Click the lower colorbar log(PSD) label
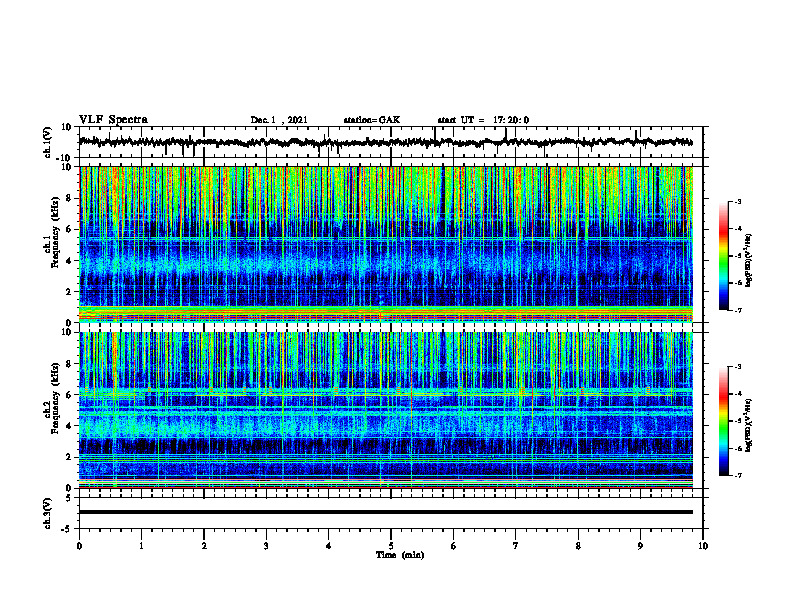 coord(749,425)
